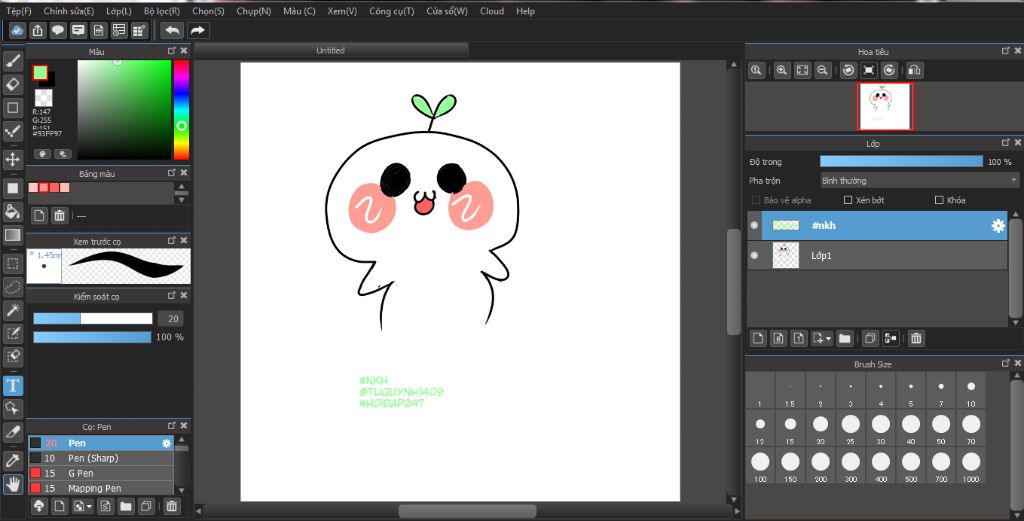Toggle Xén bớt clipping checkbox
This screenshot has width=1024, height=521.
pyautogui.click(x=848, y=200)
